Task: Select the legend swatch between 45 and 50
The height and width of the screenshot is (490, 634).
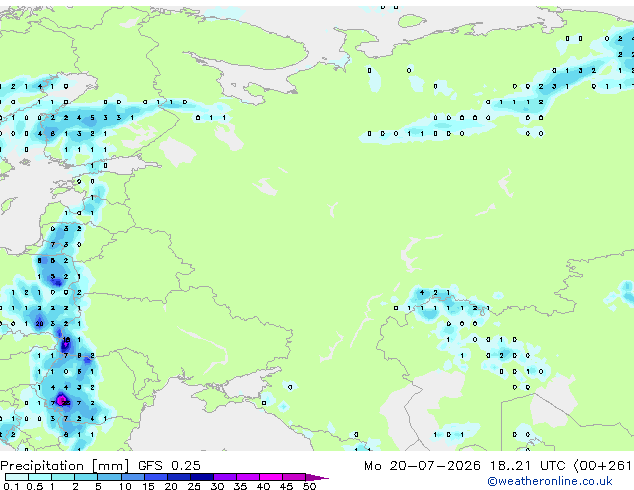Action: pos(294,477)
